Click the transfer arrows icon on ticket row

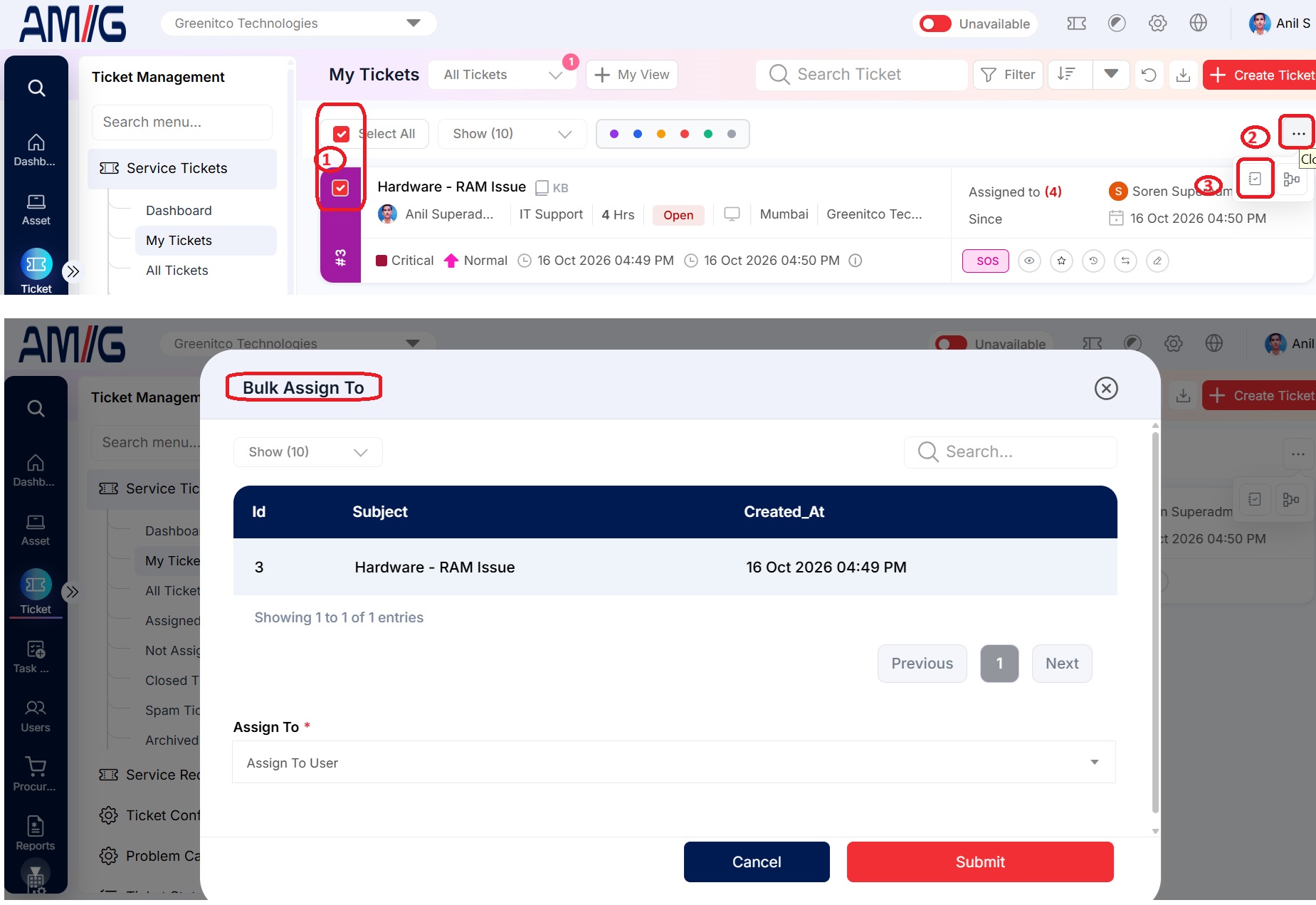tap(1125, 261)
